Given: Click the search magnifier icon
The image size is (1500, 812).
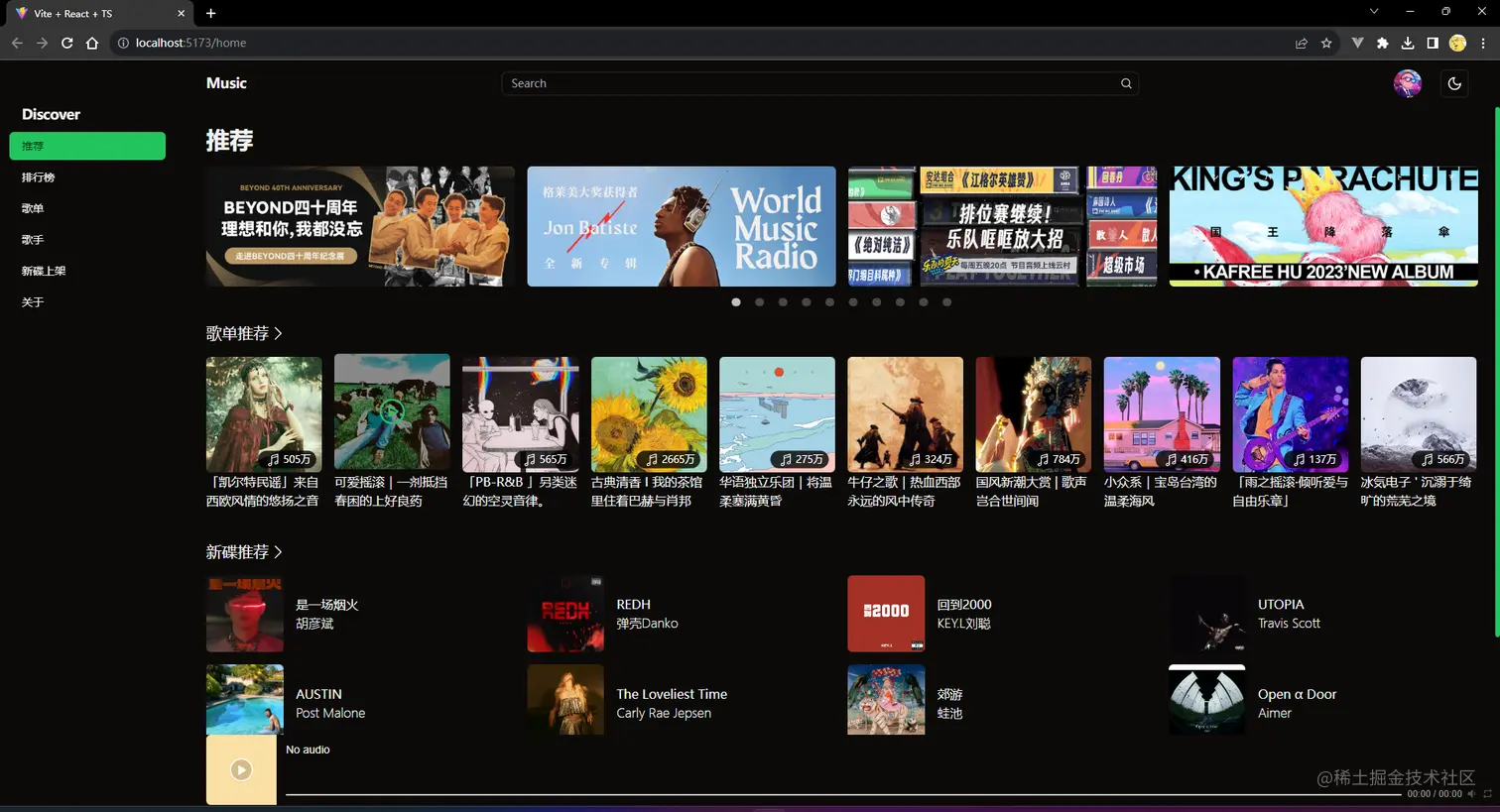Looking at the screenshot, I should pyautogui.click(x=1126, y=83).
